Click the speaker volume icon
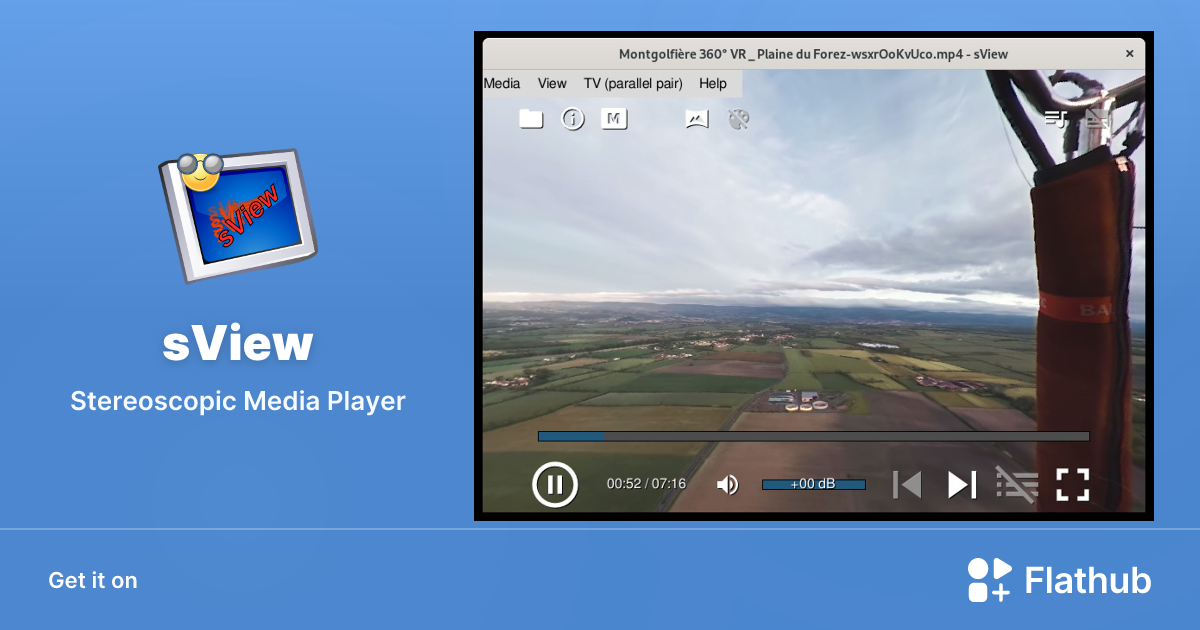Screen dimensions: 1200x630 pos(728,484)
